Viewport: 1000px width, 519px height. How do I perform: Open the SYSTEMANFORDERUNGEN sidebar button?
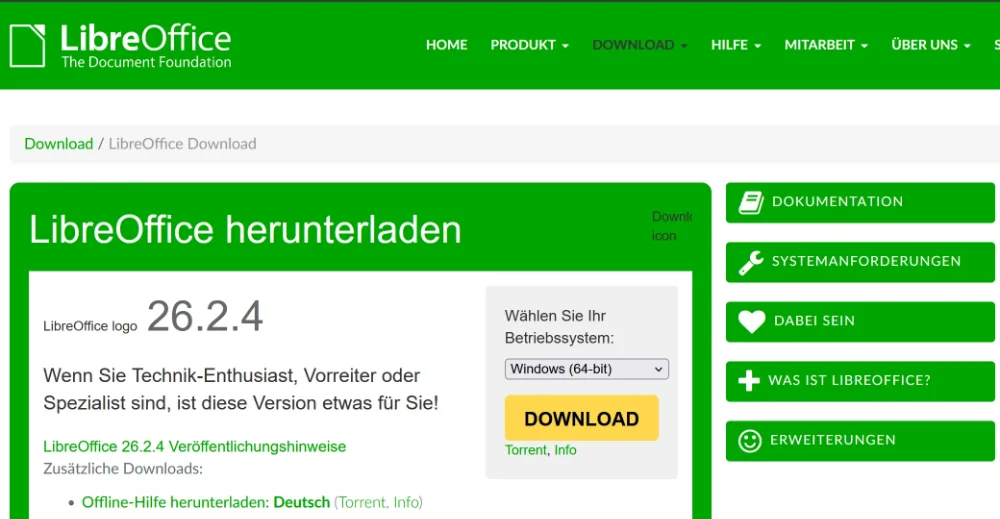(x=860, y=262)
